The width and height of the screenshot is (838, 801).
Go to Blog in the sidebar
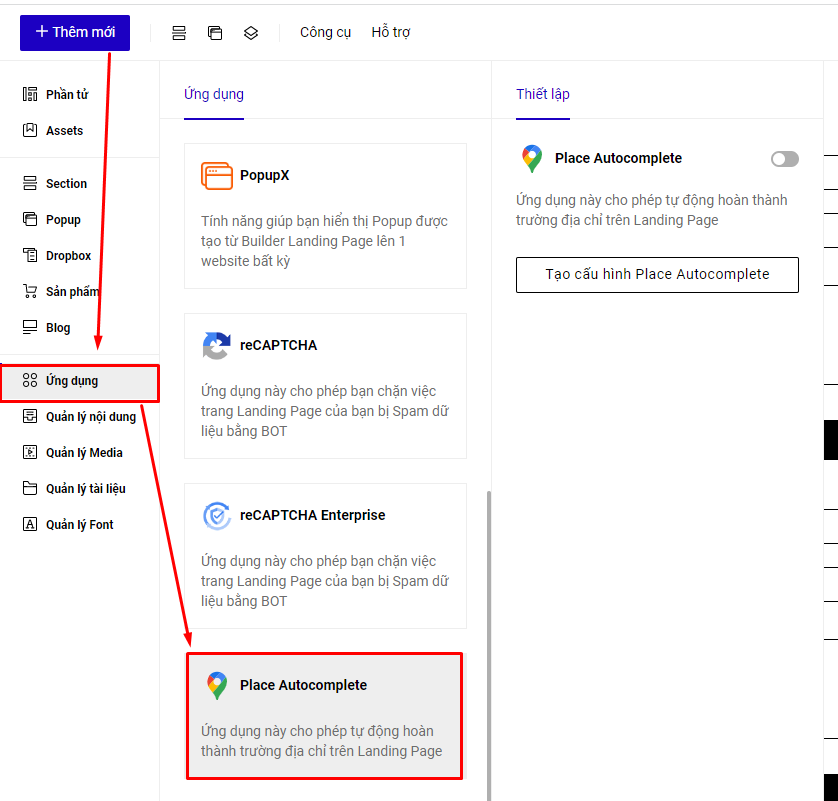click(58, 328)
